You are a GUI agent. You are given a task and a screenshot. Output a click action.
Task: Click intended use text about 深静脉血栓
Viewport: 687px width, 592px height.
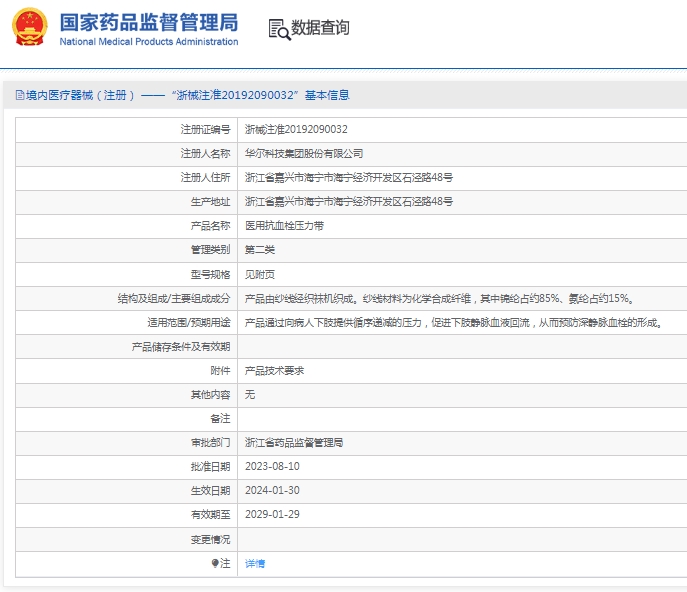click(453, 323)
